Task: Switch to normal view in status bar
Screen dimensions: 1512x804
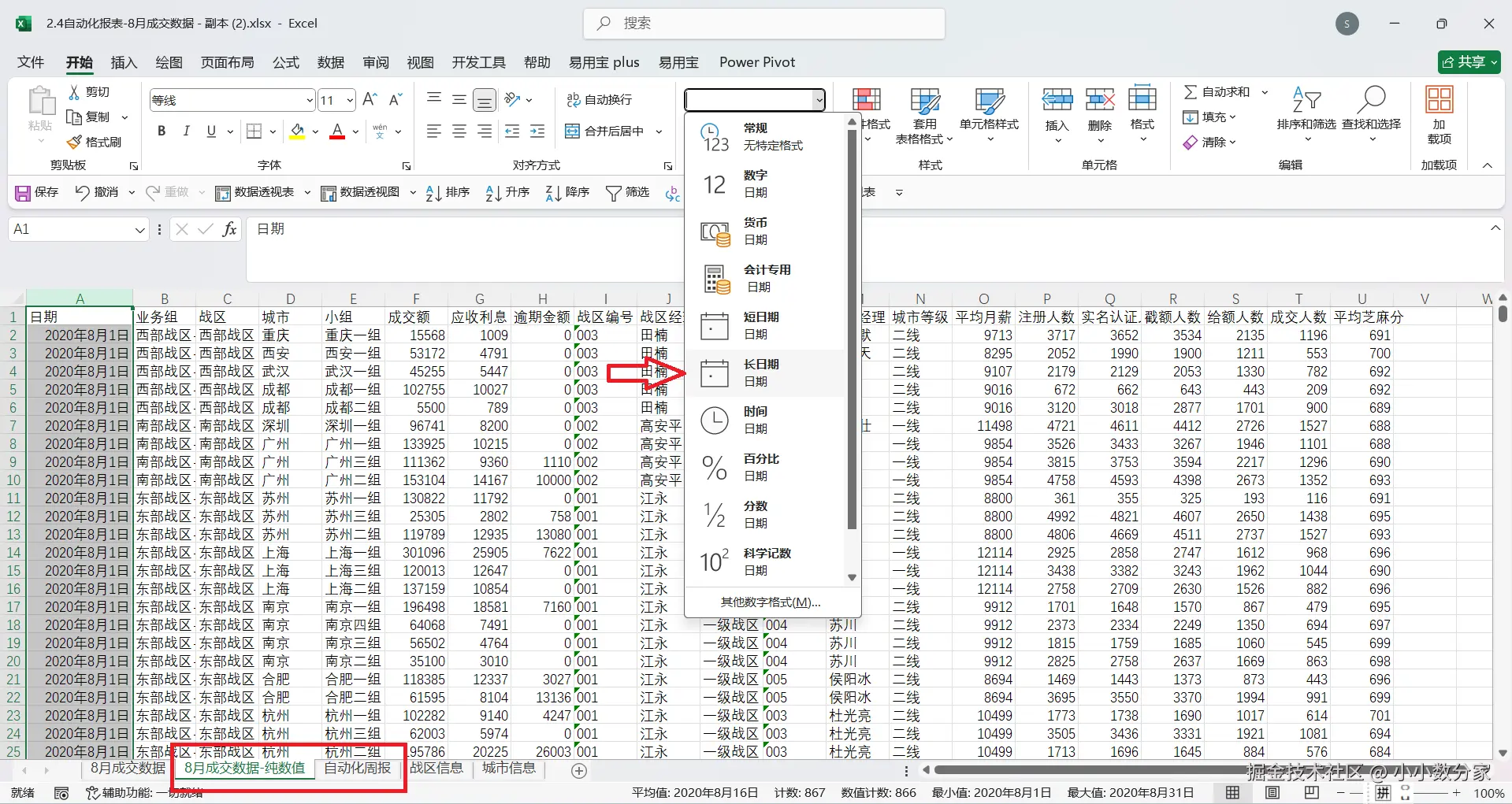Action: [x=1233, y=793]
